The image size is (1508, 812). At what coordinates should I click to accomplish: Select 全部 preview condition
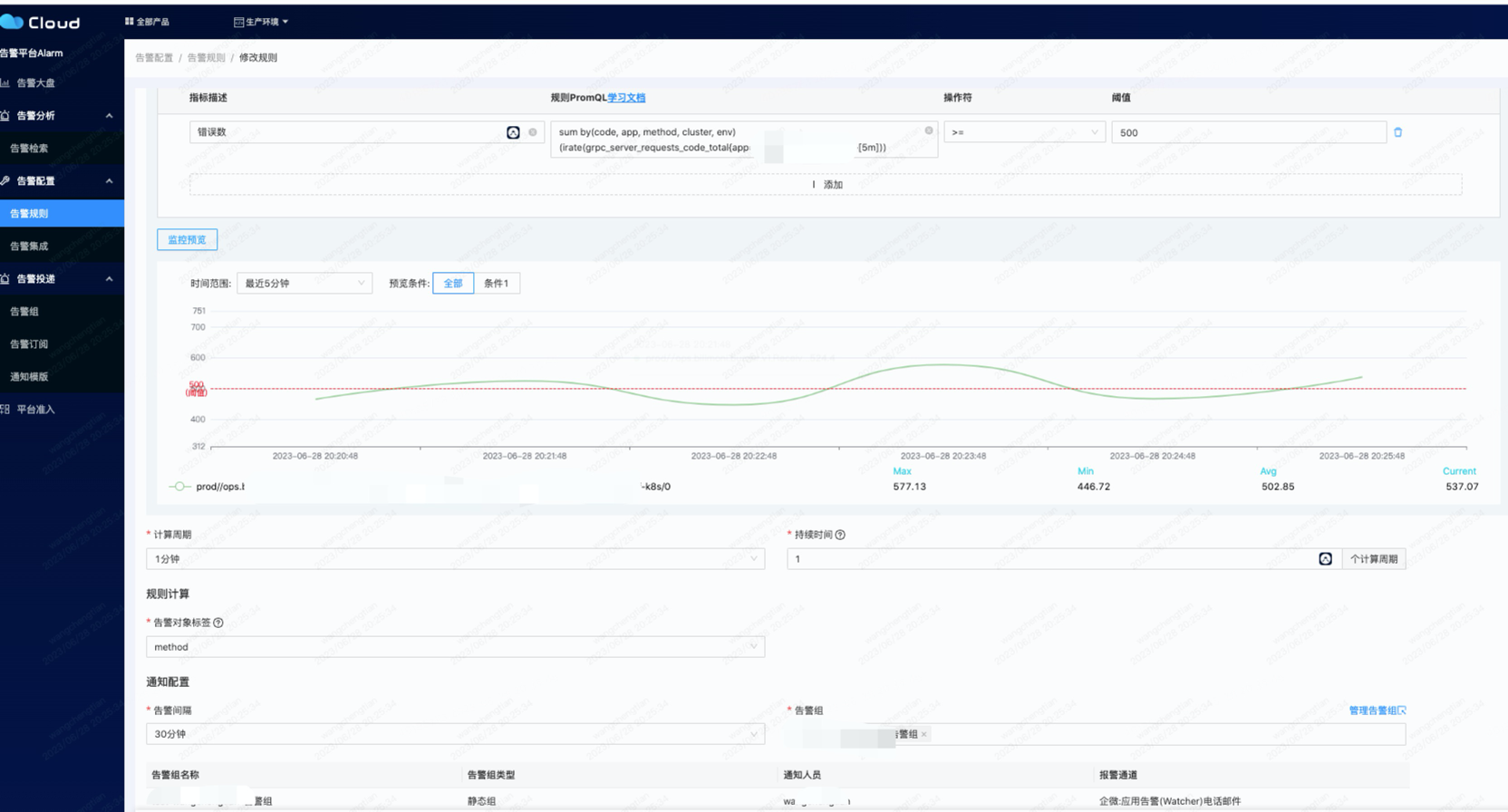[453, 284]
